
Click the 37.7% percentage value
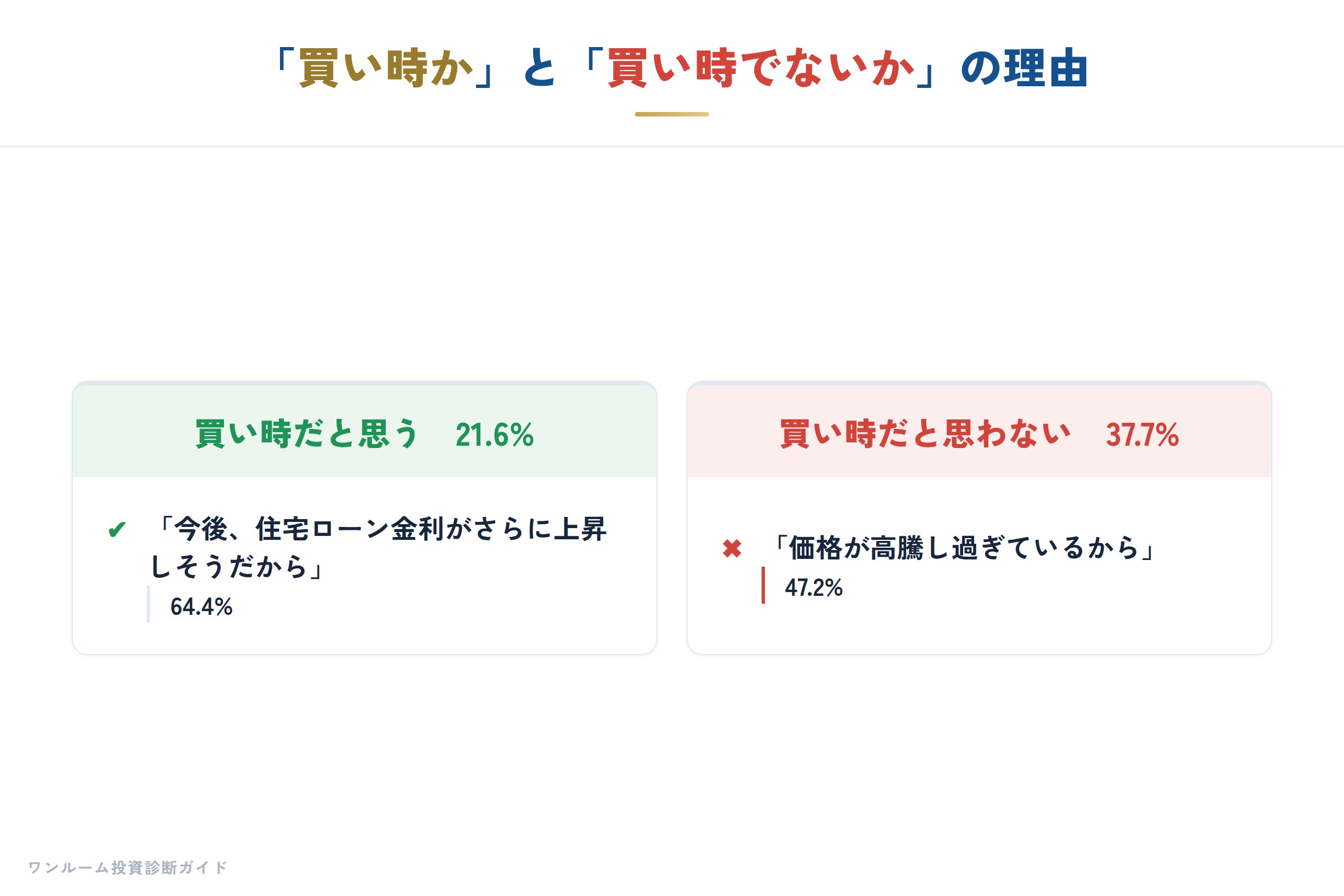[1142, 435]
